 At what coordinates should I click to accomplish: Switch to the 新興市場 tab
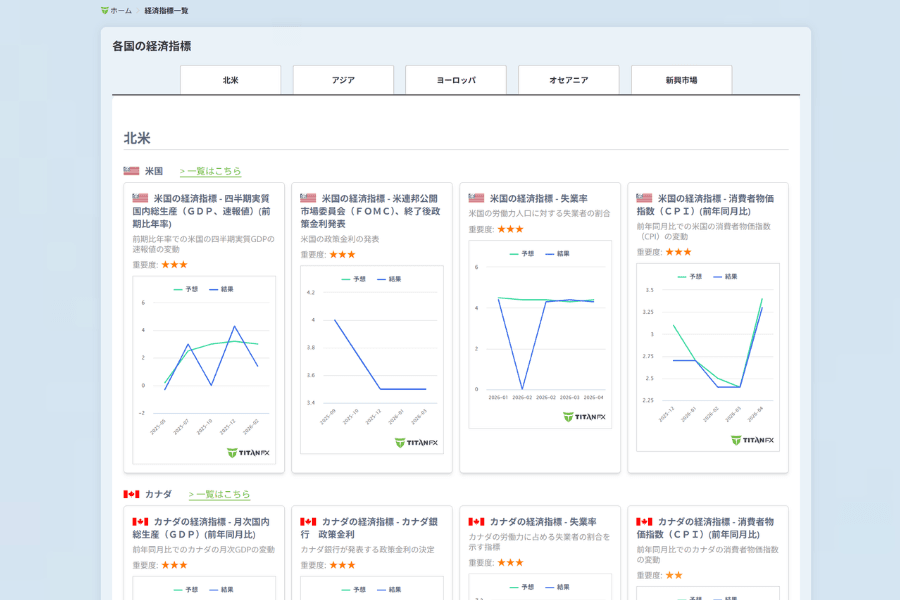coord(681,80)
